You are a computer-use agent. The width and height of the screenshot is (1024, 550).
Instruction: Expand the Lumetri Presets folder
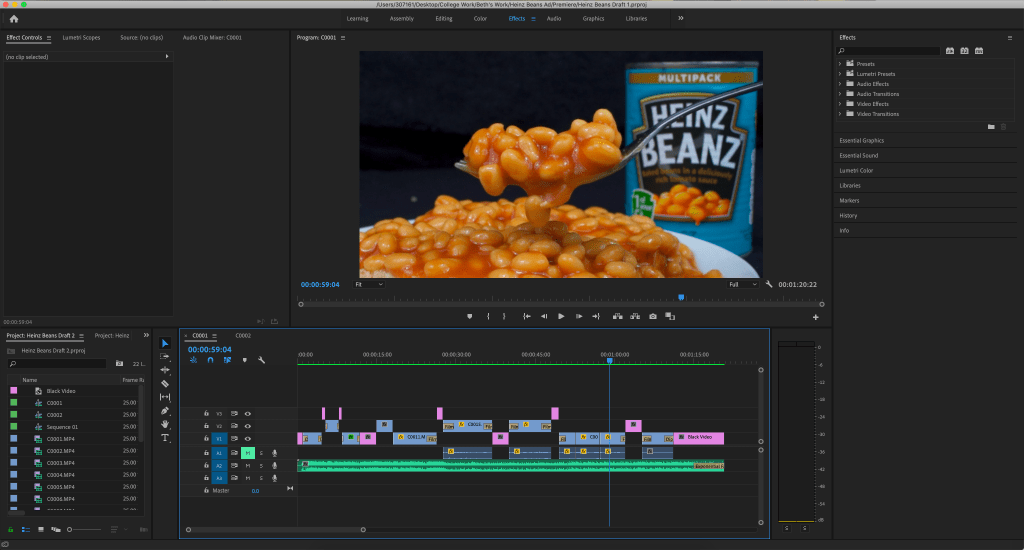[x=840, y=74]
